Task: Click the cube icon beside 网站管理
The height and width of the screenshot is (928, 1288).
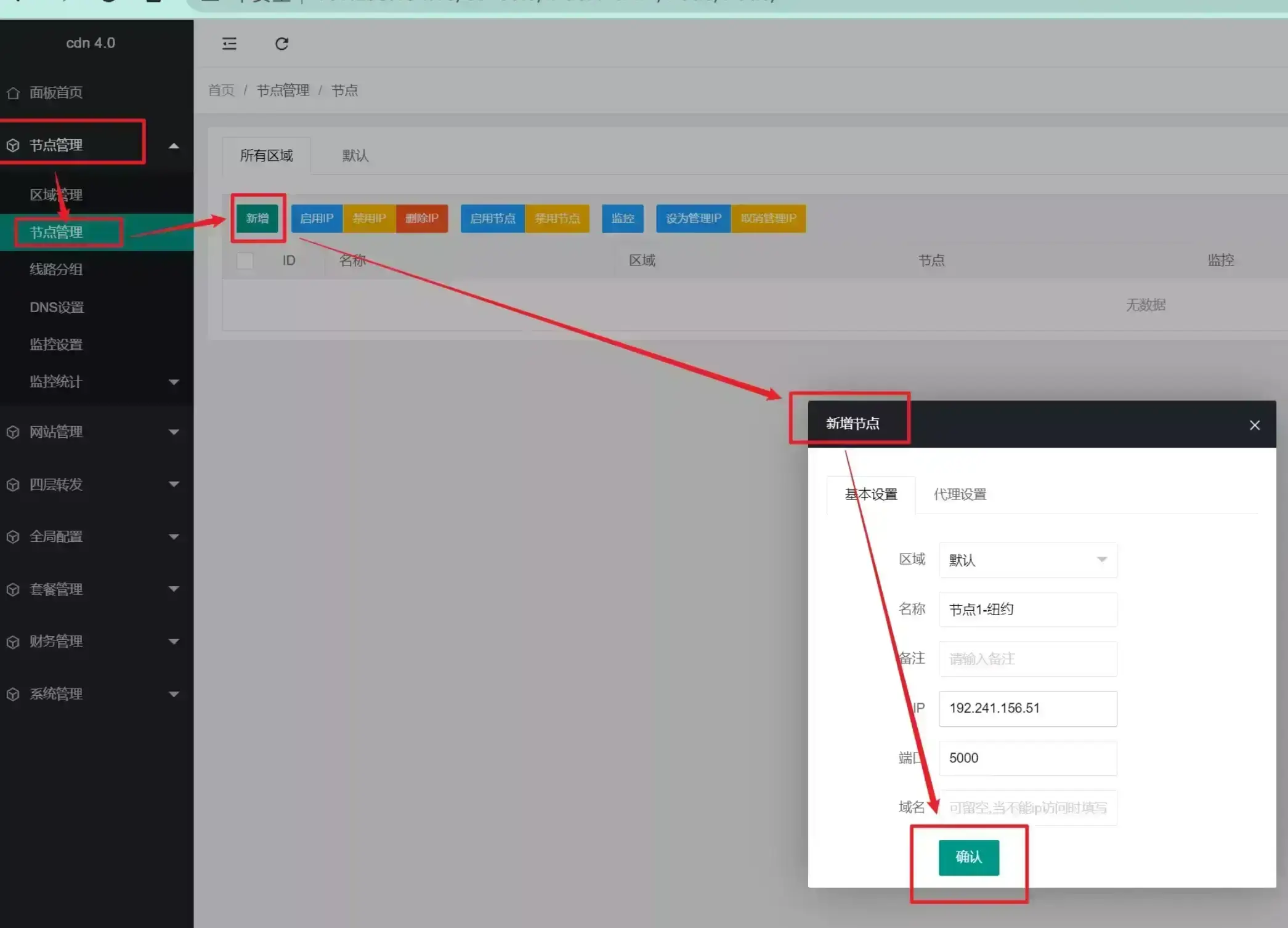Action: click(13, 432)
